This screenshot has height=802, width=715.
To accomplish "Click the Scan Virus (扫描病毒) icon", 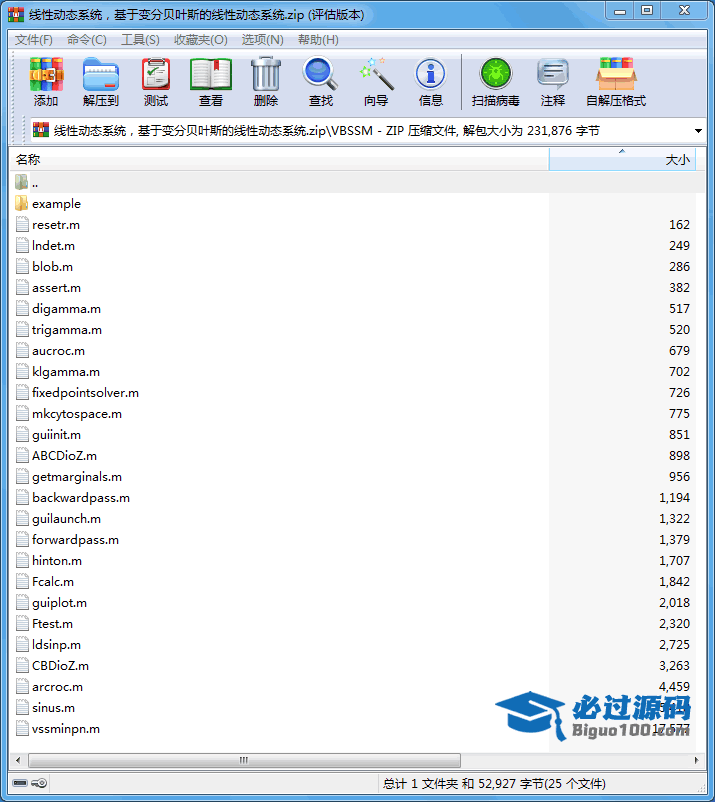I will [x=496, y=75].
